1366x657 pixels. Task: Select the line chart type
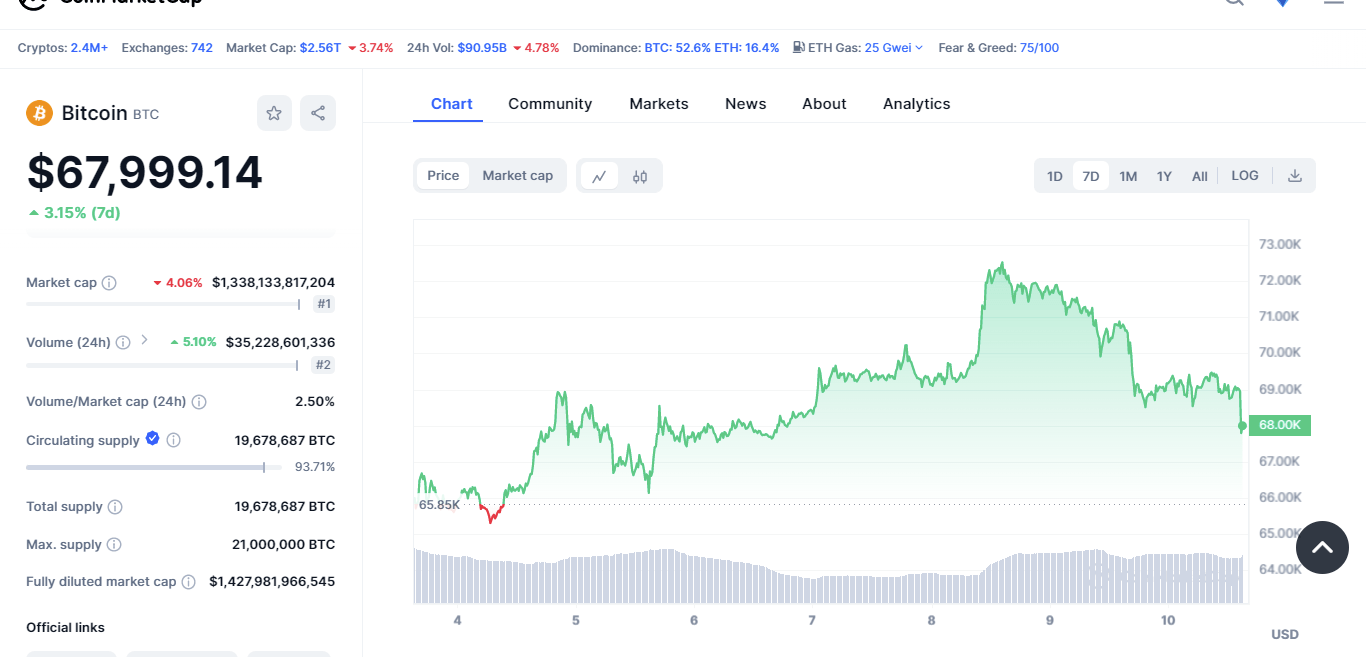coord(599,176)
